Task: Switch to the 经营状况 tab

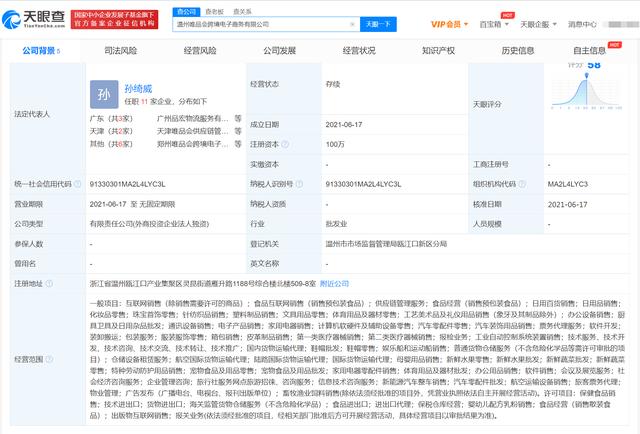Action: (x=359, y=51)
